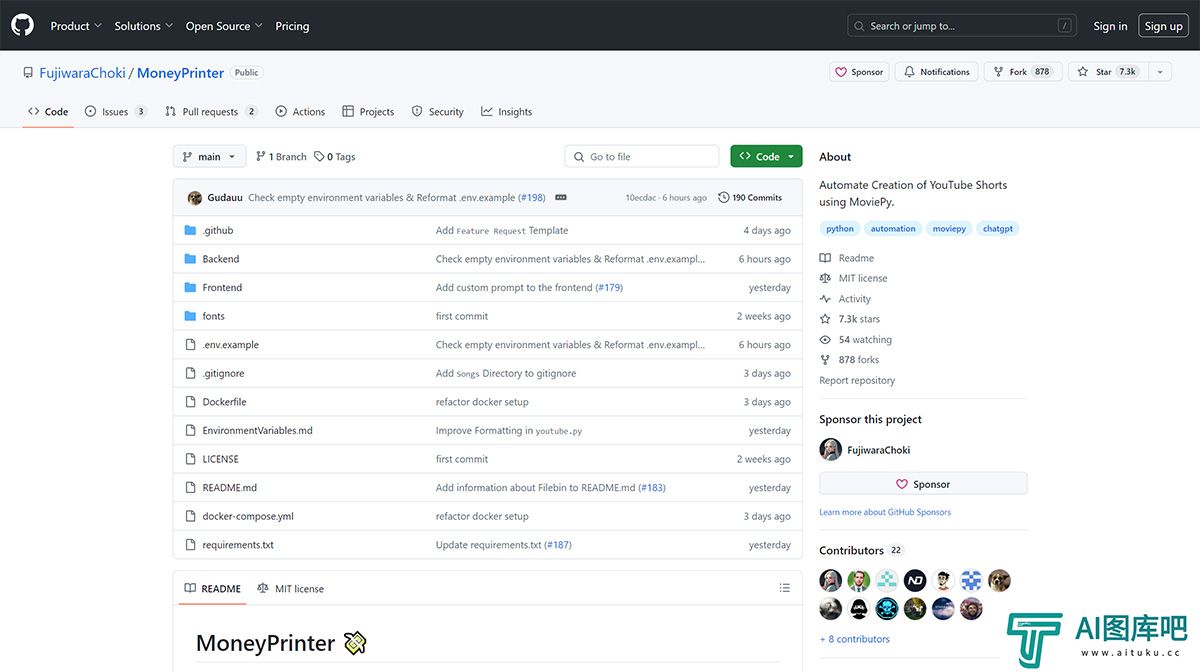Fork the repository using Fork button
The width and height of the screenshot is (1200, 672).
point(1020,72)
